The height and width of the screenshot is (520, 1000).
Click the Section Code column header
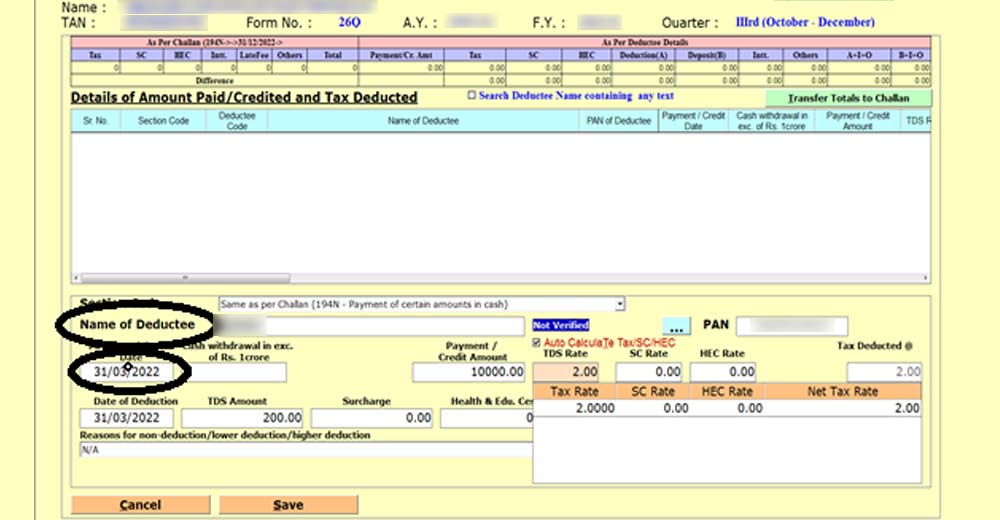click(163, 121)
